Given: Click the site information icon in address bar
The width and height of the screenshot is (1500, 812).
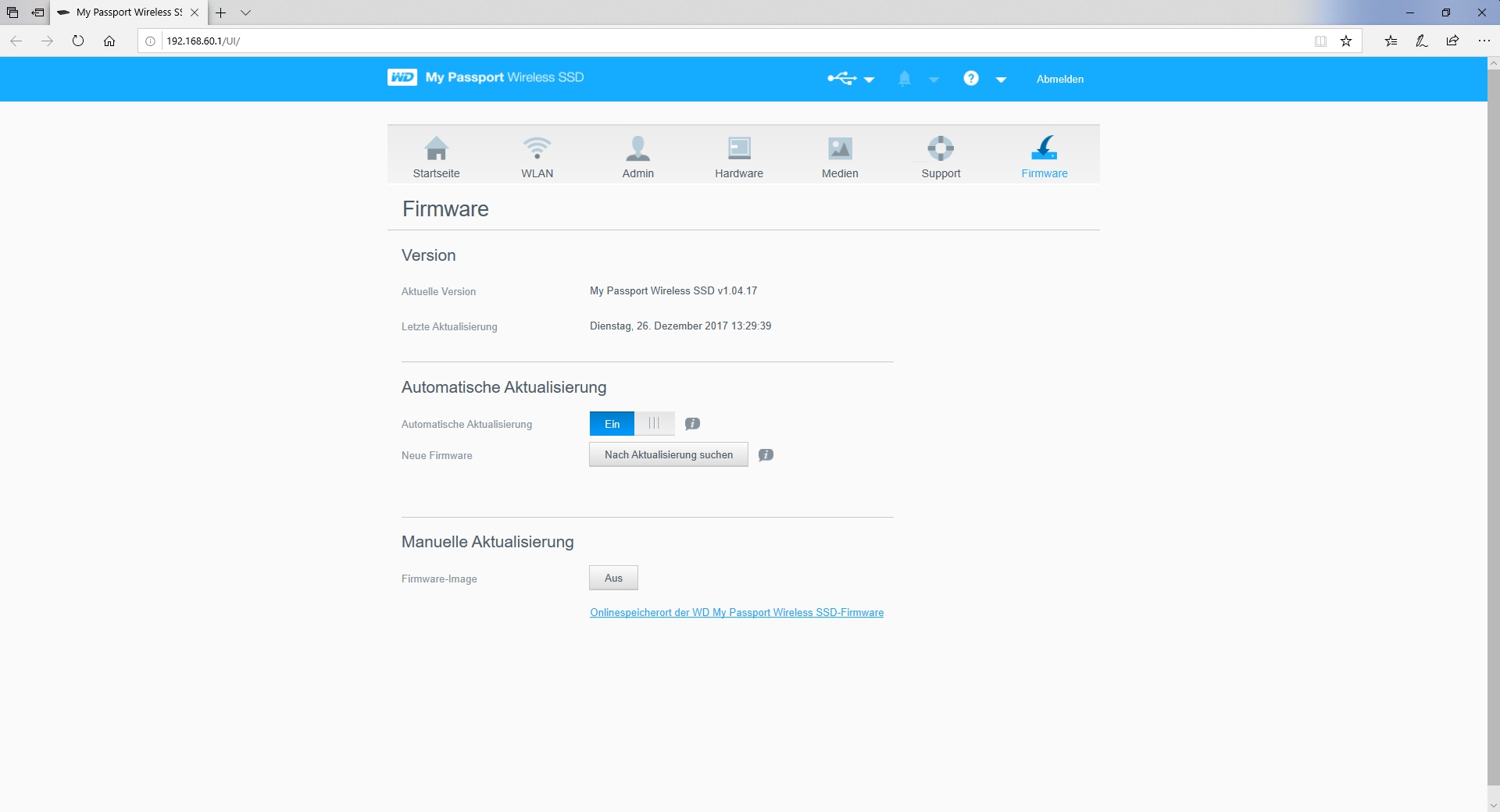Looking at the screenshot, I should coord(151,41).
